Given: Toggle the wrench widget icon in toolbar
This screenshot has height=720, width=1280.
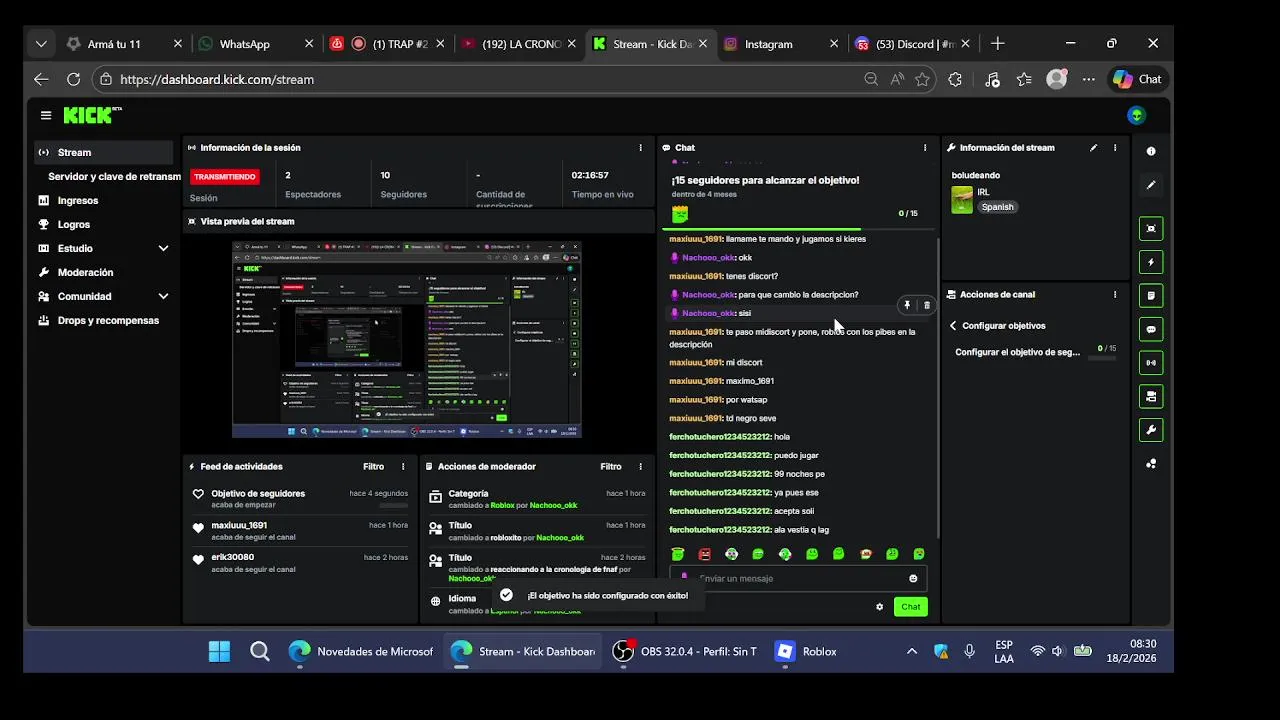Looking at the screenshot, I should coord(1151,430).
